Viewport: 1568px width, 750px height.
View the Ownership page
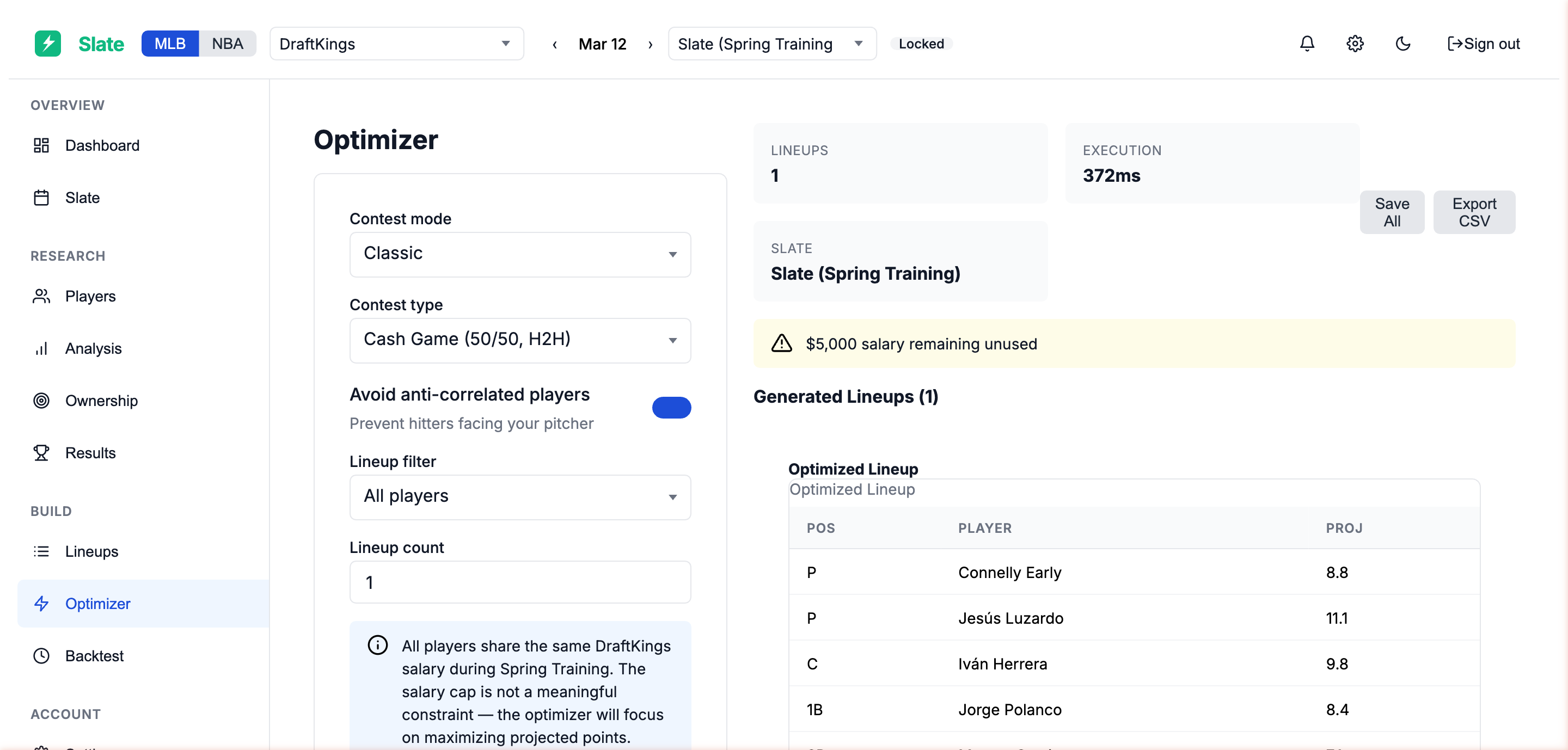pos(101,400)
